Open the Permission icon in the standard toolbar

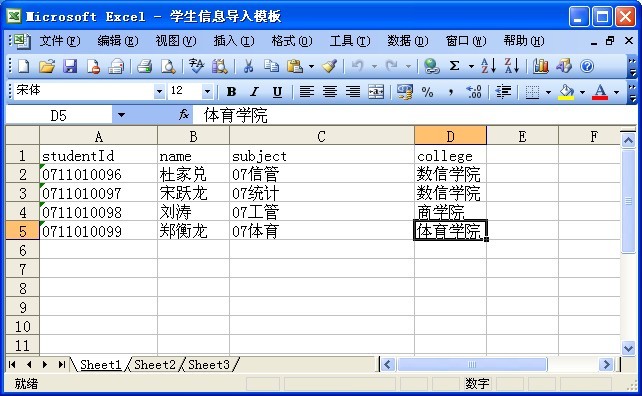[x=93, y=66]
